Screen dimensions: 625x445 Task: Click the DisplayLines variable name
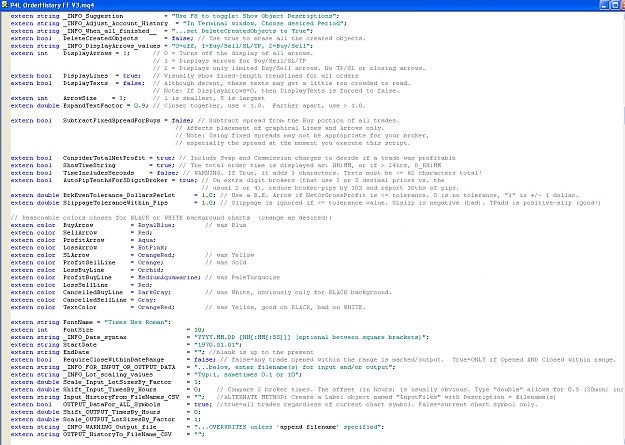(85, 76)
